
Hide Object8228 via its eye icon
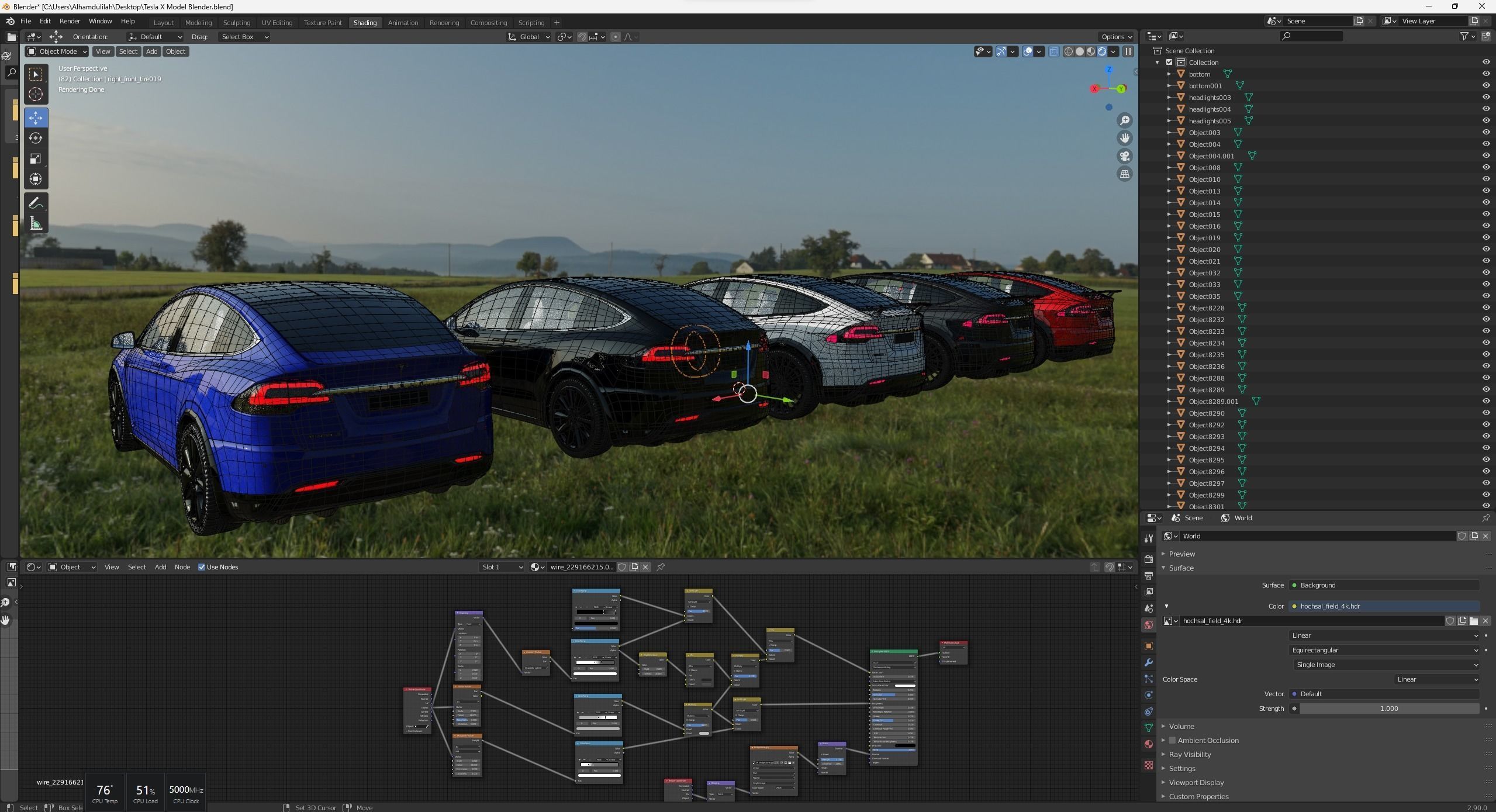1485,308
